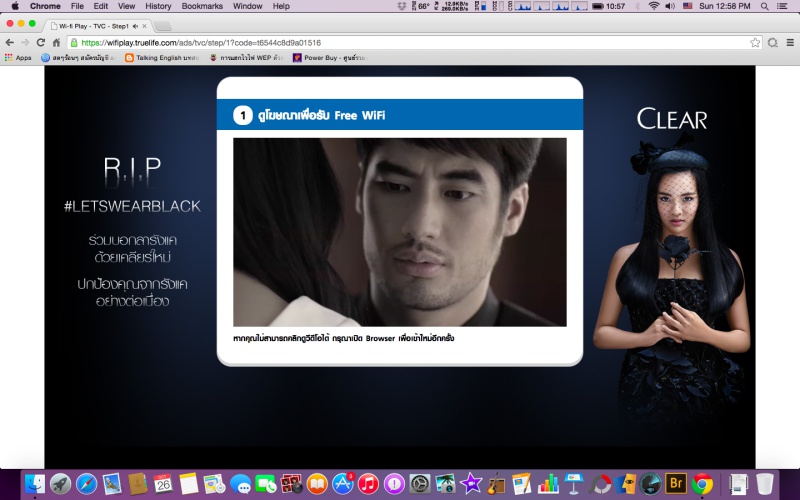The width and height of the screenshot is (800, 500).
Task: Open the History menu
Action: click(158, 6)
